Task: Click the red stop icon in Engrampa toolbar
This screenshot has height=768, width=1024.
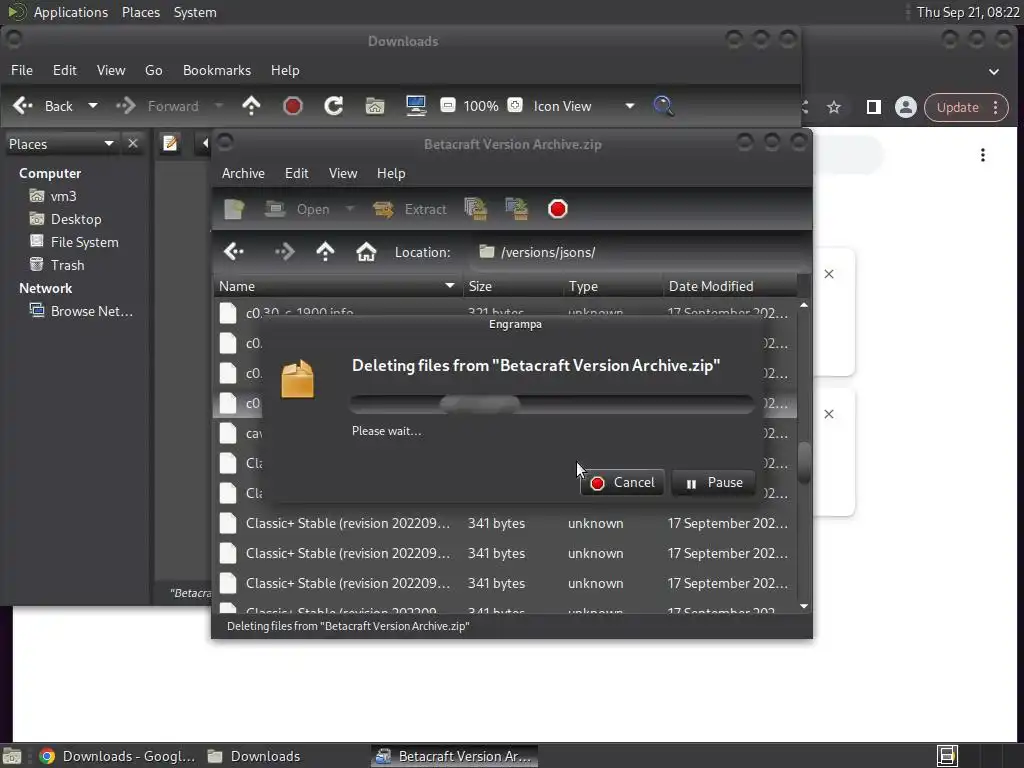Action: (558, 209)
